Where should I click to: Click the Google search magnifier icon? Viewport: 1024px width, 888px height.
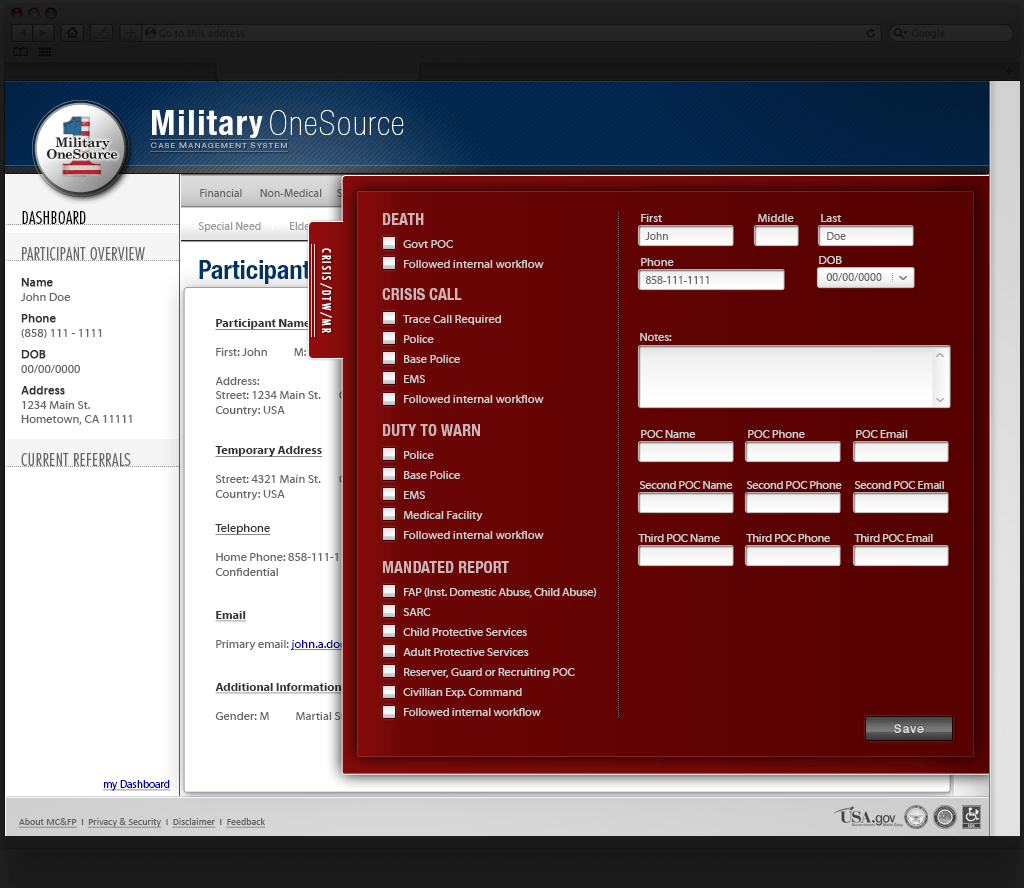coord(898,32)
